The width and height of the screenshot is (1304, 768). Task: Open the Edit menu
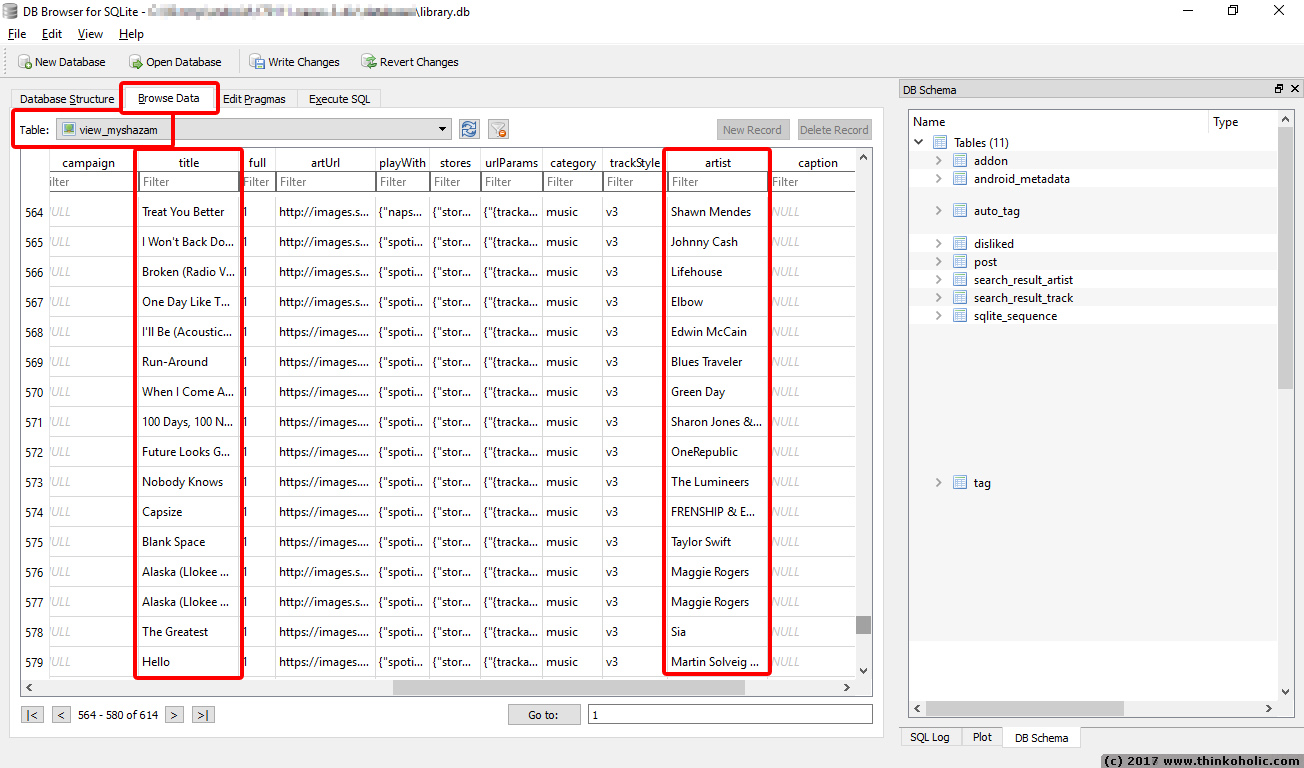pyautogui.click(x=52, y=34)
